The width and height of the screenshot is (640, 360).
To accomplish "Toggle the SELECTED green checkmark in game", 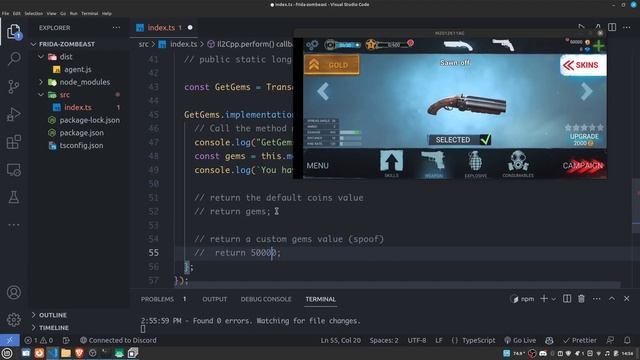I will [486, 140].
